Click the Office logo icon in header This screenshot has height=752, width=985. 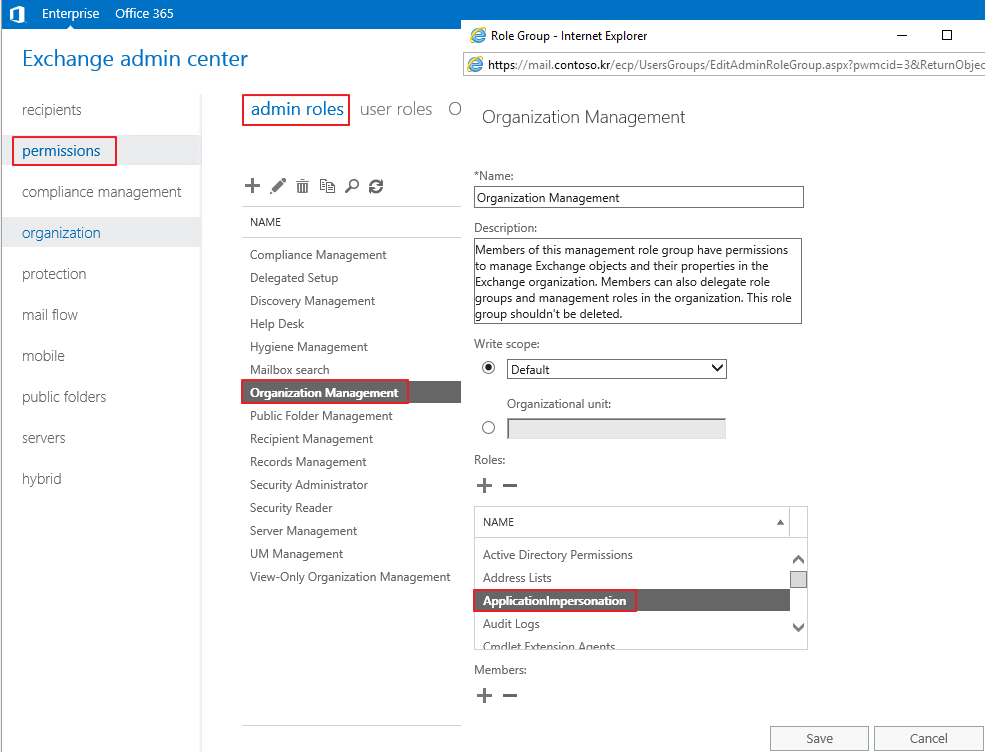pyautogui.click(x=18, y=13)
